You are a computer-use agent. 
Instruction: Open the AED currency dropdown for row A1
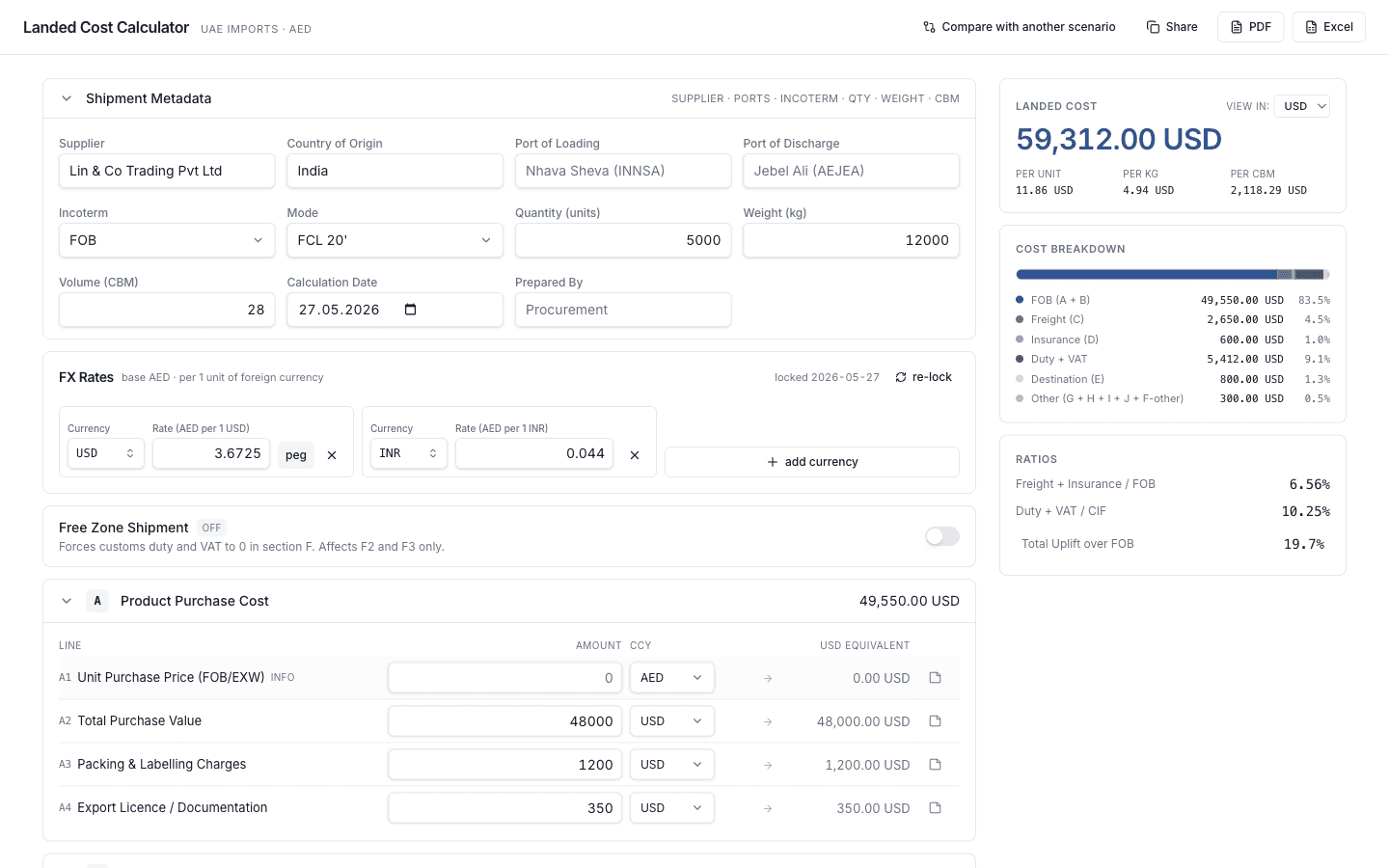tap(672, 678)
